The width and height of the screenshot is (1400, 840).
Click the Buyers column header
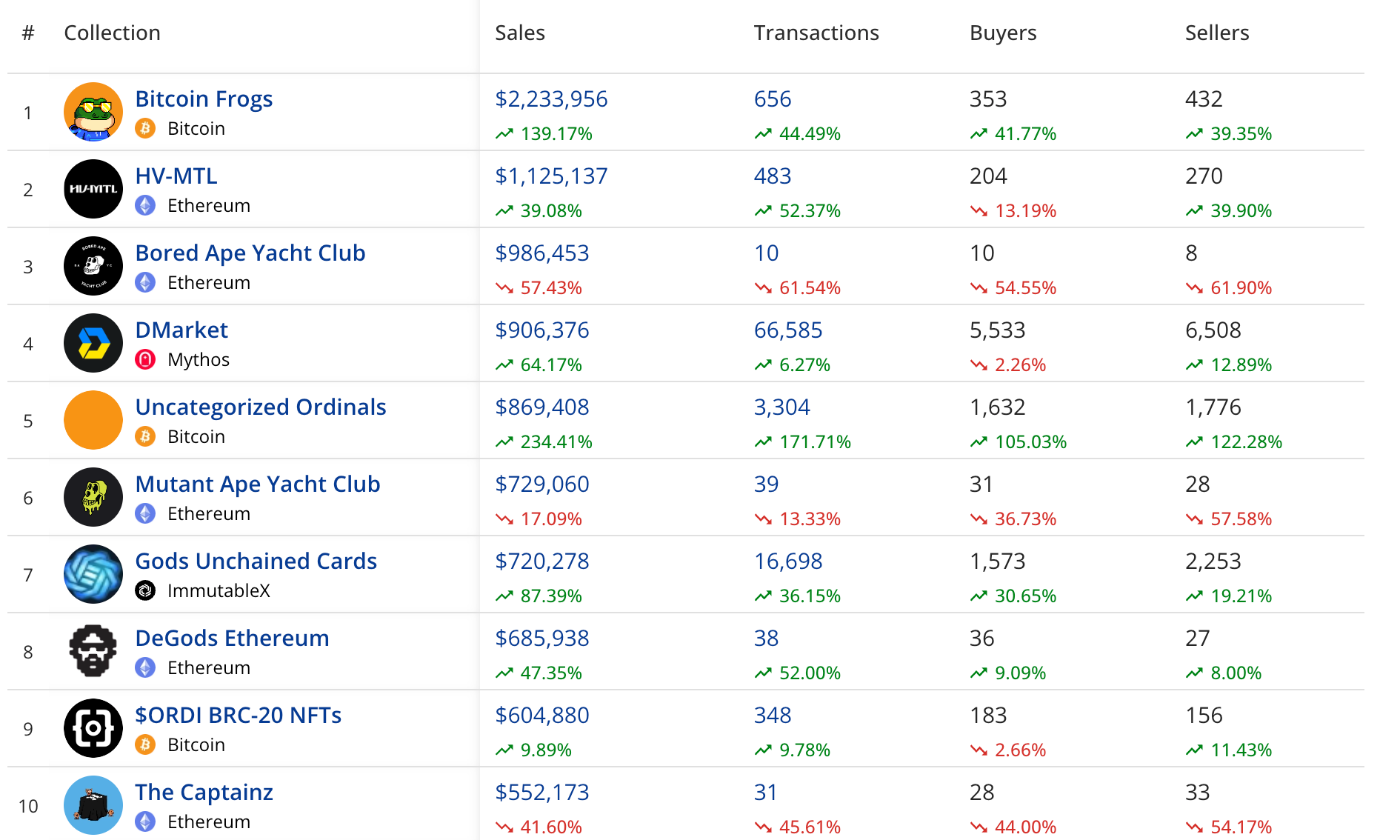tap(1002, 33)
